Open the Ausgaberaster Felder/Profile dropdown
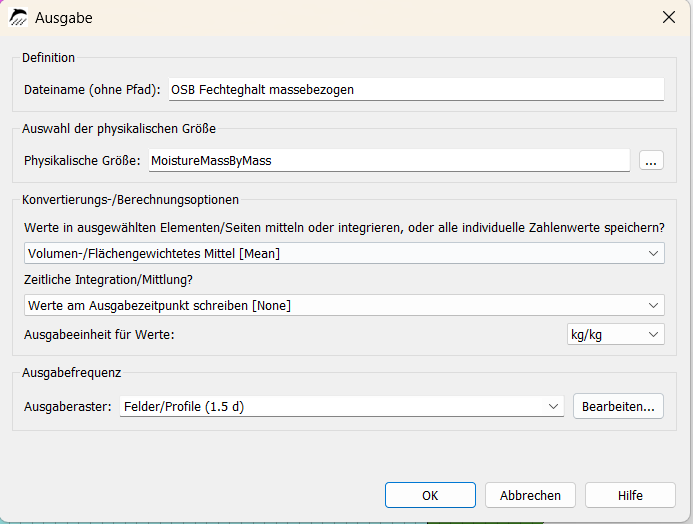 pos(341,406)
